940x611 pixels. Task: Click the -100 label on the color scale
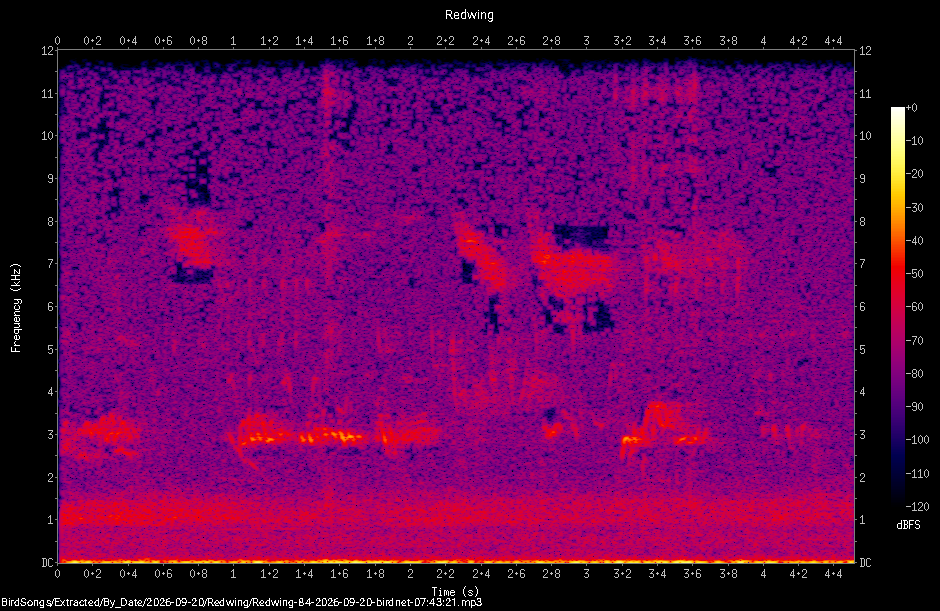click(917, 440)
